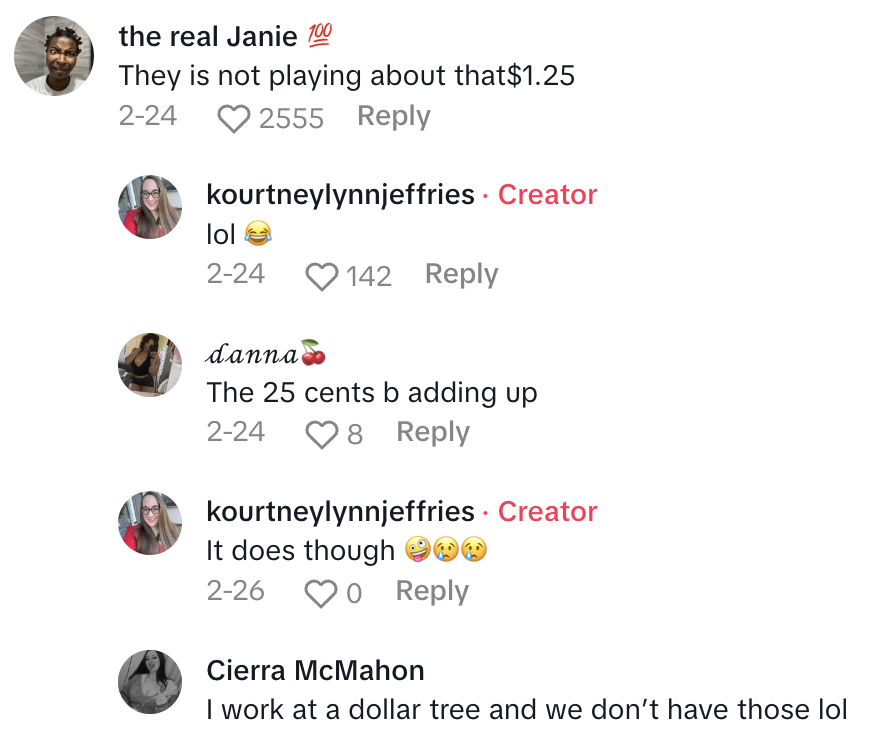Open kourtneylynnjeffries username on "lol" reply
This screenshot has width=892, height=734.
tap(340, 194)
